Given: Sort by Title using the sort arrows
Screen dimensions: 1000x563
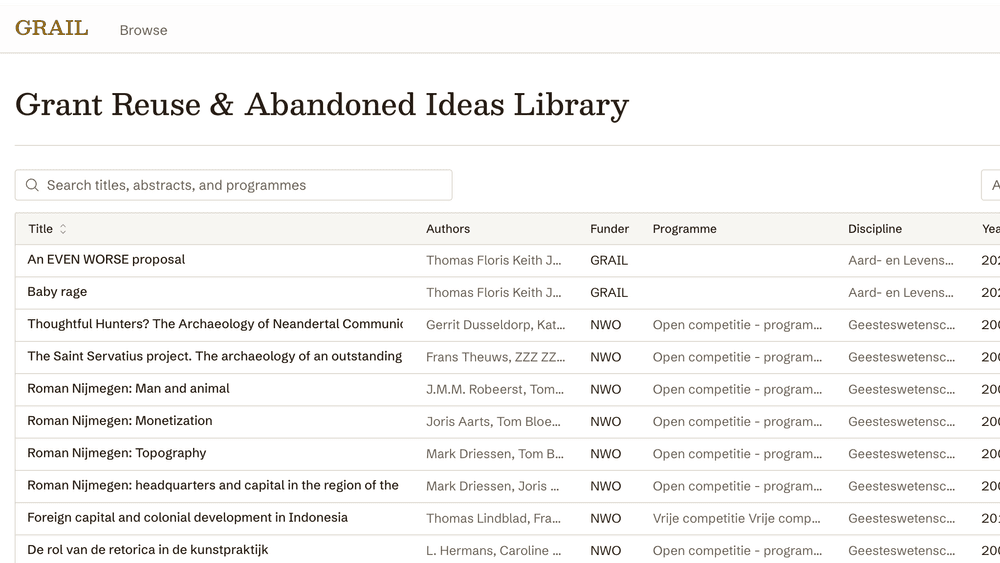Looking at the screenshot, I should [x=63, y=229].
